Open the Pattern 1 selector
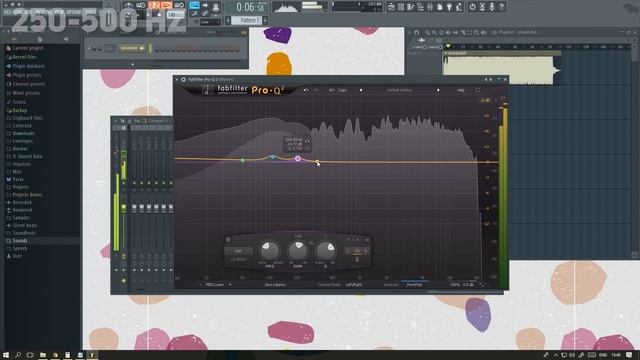640x360 pixels. click(247, 20)
